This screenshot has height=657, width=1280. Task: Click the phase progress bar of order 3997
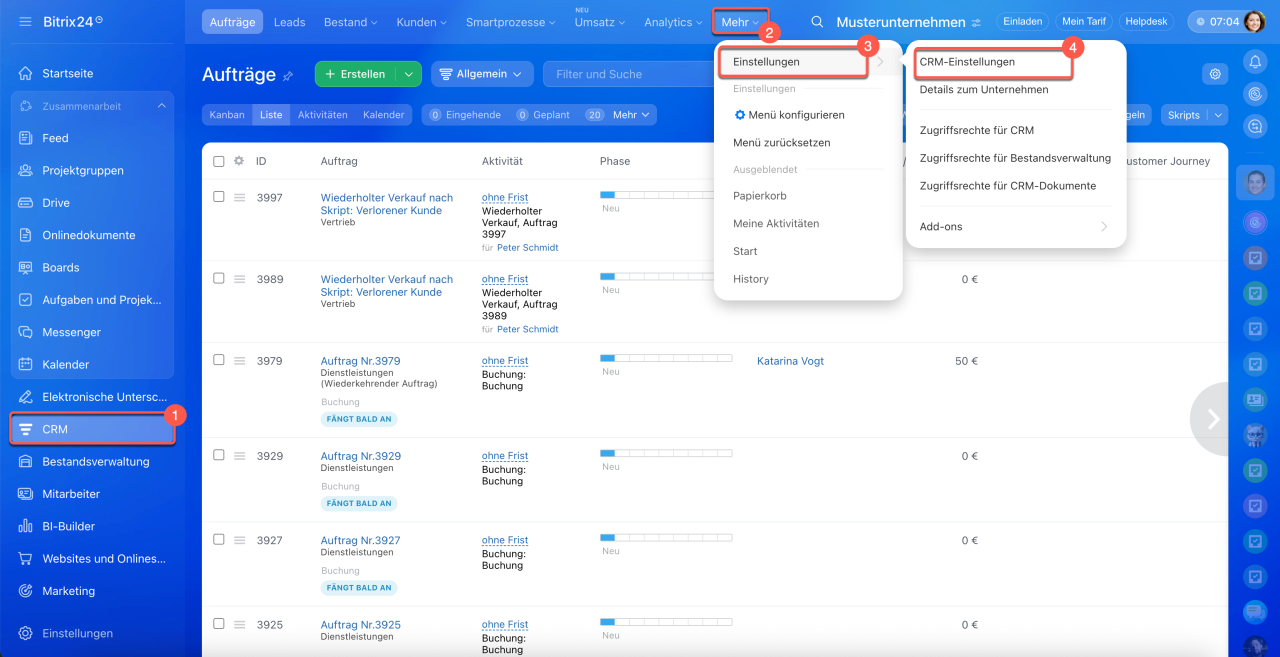tap(665, 195)
